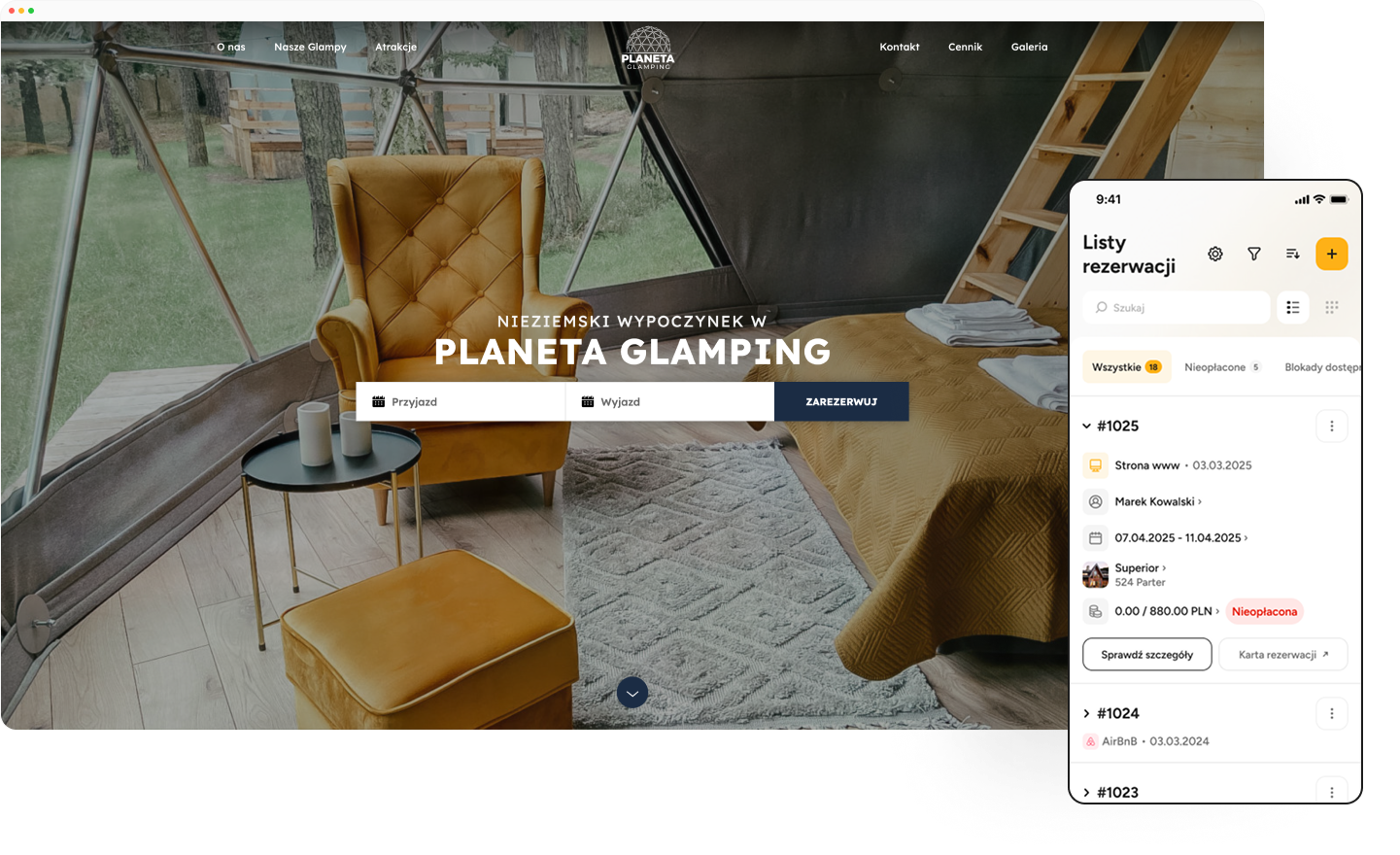Expand reservation #1024

(x=1087, y=713)
